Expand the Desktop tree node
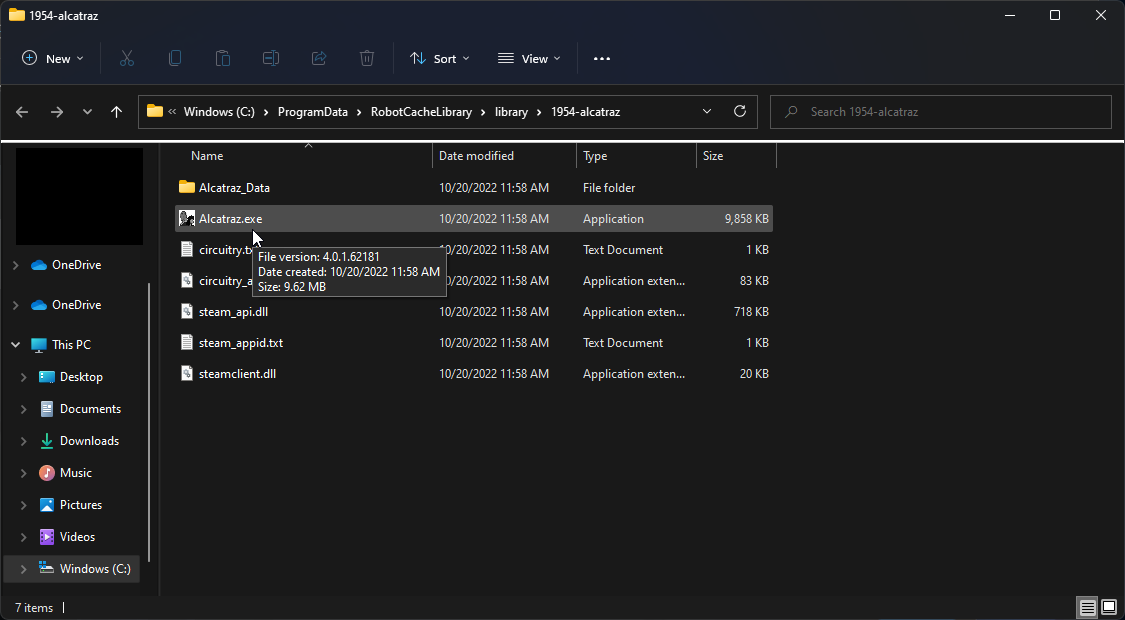 [24, 377]
